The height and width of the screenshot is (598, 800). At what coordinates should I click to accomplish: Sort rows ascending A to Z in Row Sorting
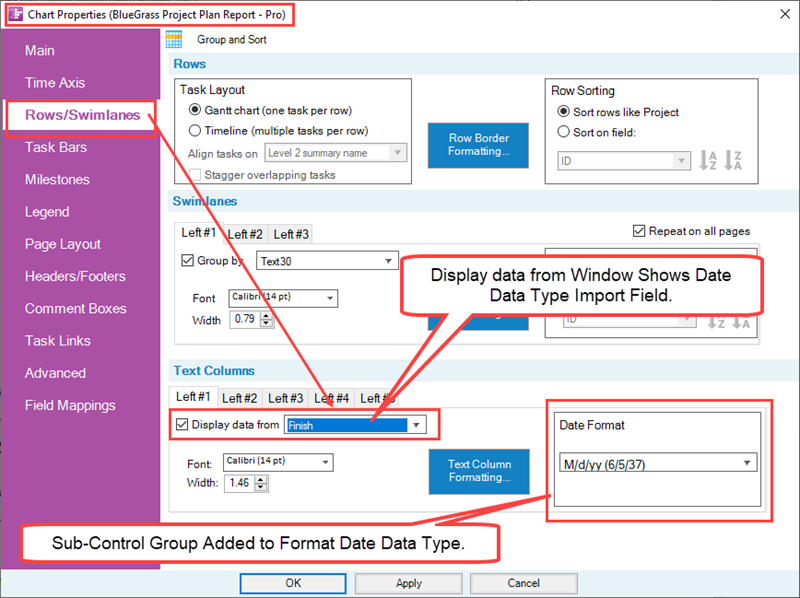click(x=706, y=160)
